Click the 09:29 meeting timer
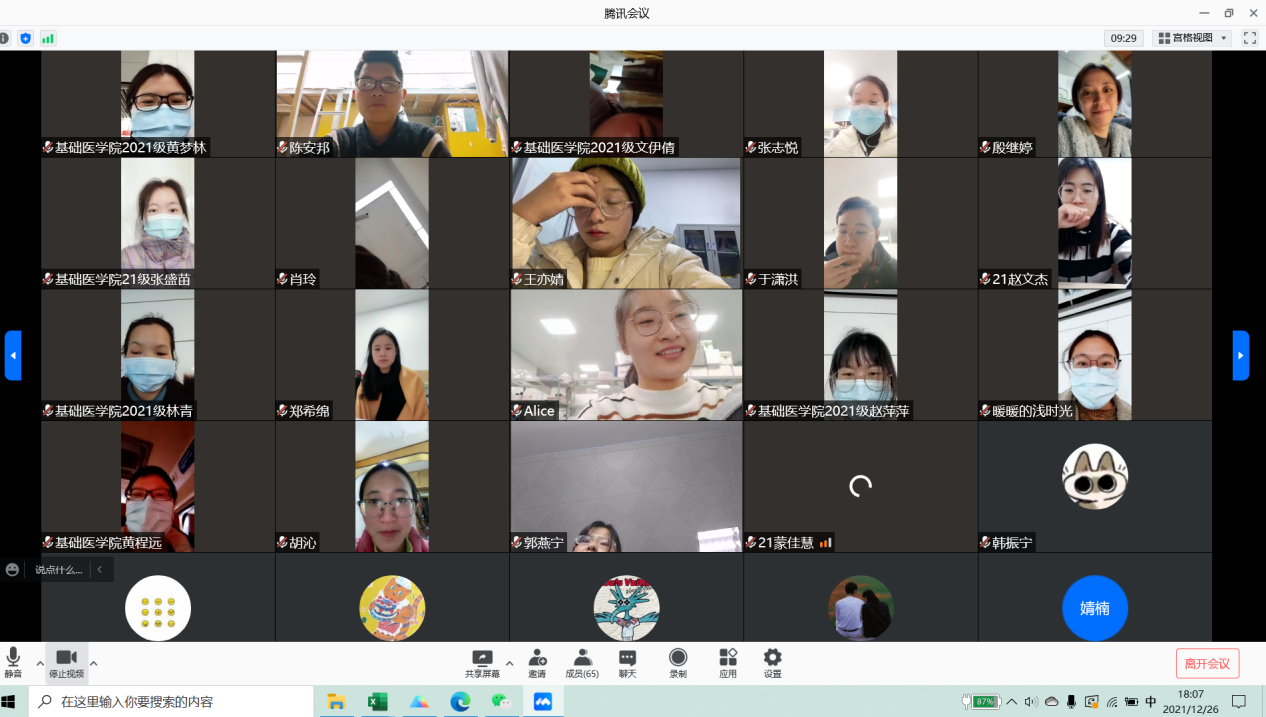 [x=1124, y=38]
